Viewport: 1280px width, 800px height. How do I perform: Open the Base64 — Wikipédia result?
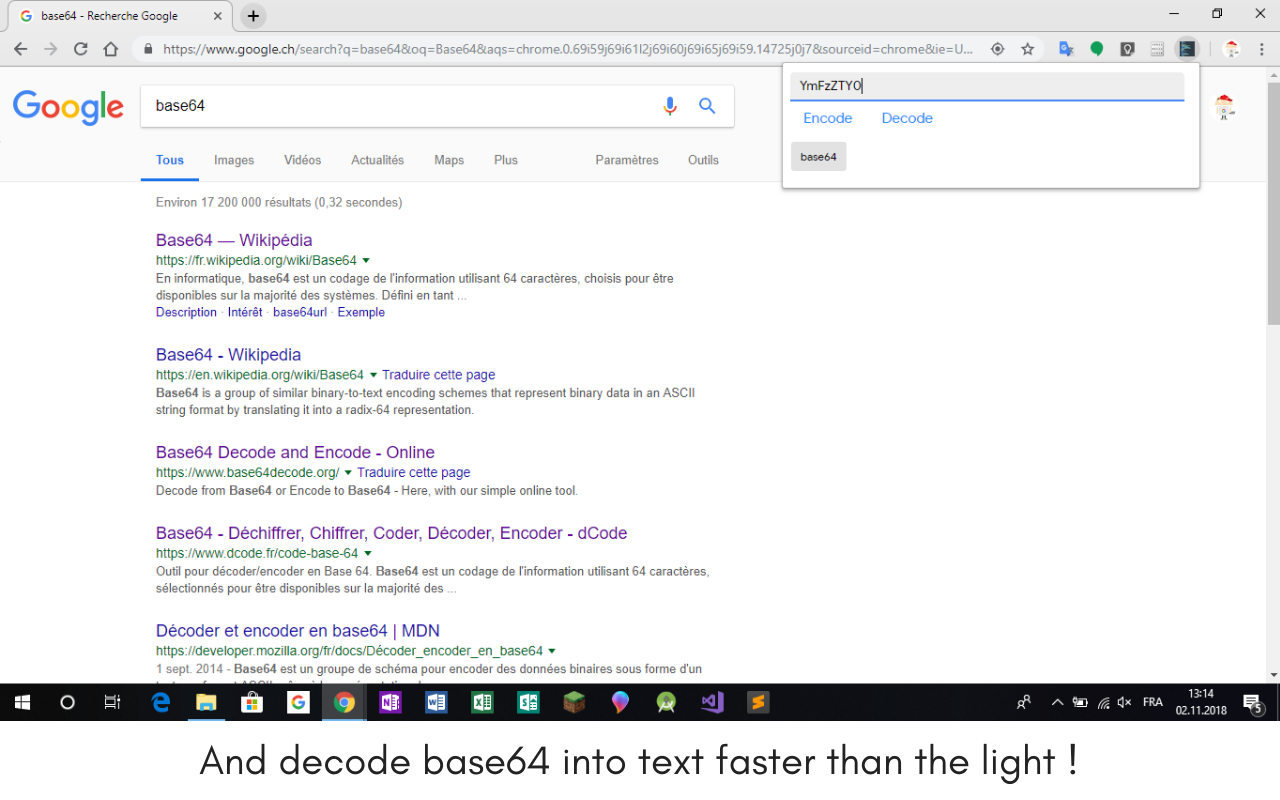(234, 240)
